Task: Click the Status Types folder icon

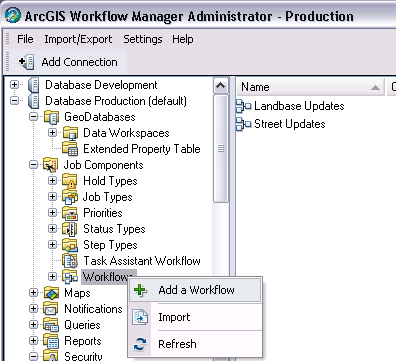Action: tap(70, 229)
